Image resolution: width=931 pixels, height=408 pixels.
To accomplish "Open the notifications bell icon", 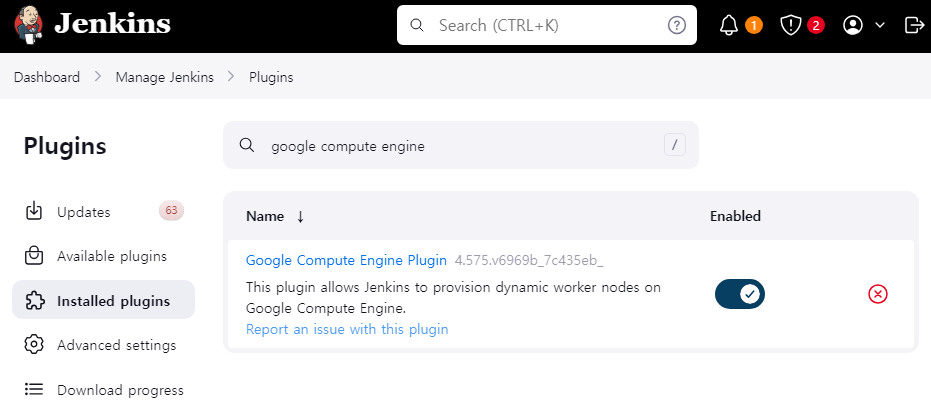I will tap(729, 26).
